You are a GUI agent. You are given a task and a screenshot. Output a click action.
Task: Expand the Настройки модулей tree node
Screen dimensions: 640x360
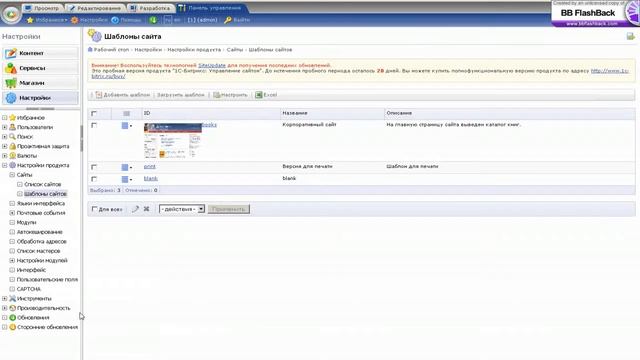pos(12,260)
